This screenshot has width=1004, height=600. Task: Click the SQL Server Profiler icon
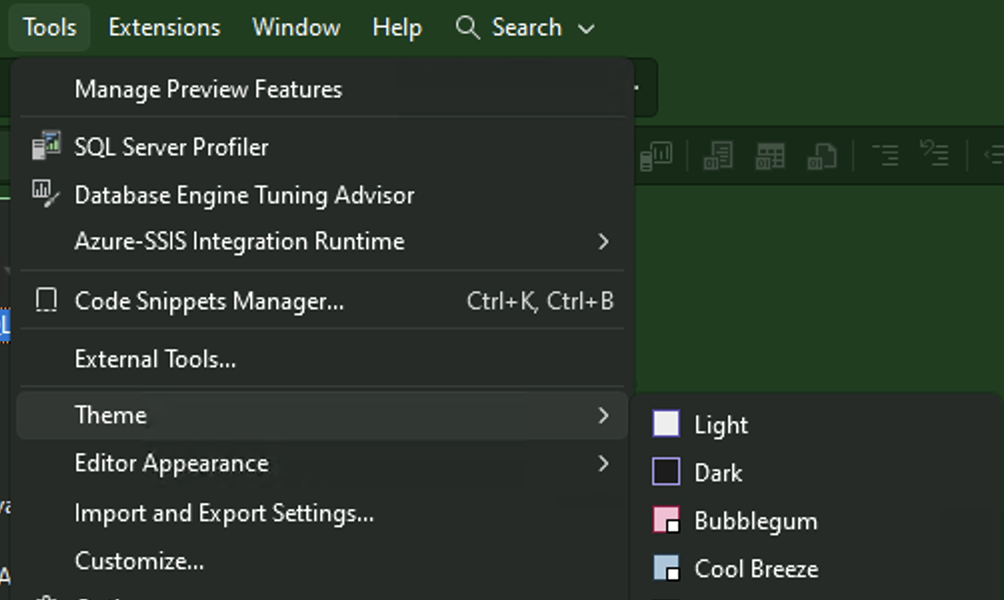pyautogui.click(x=46, y=147)
